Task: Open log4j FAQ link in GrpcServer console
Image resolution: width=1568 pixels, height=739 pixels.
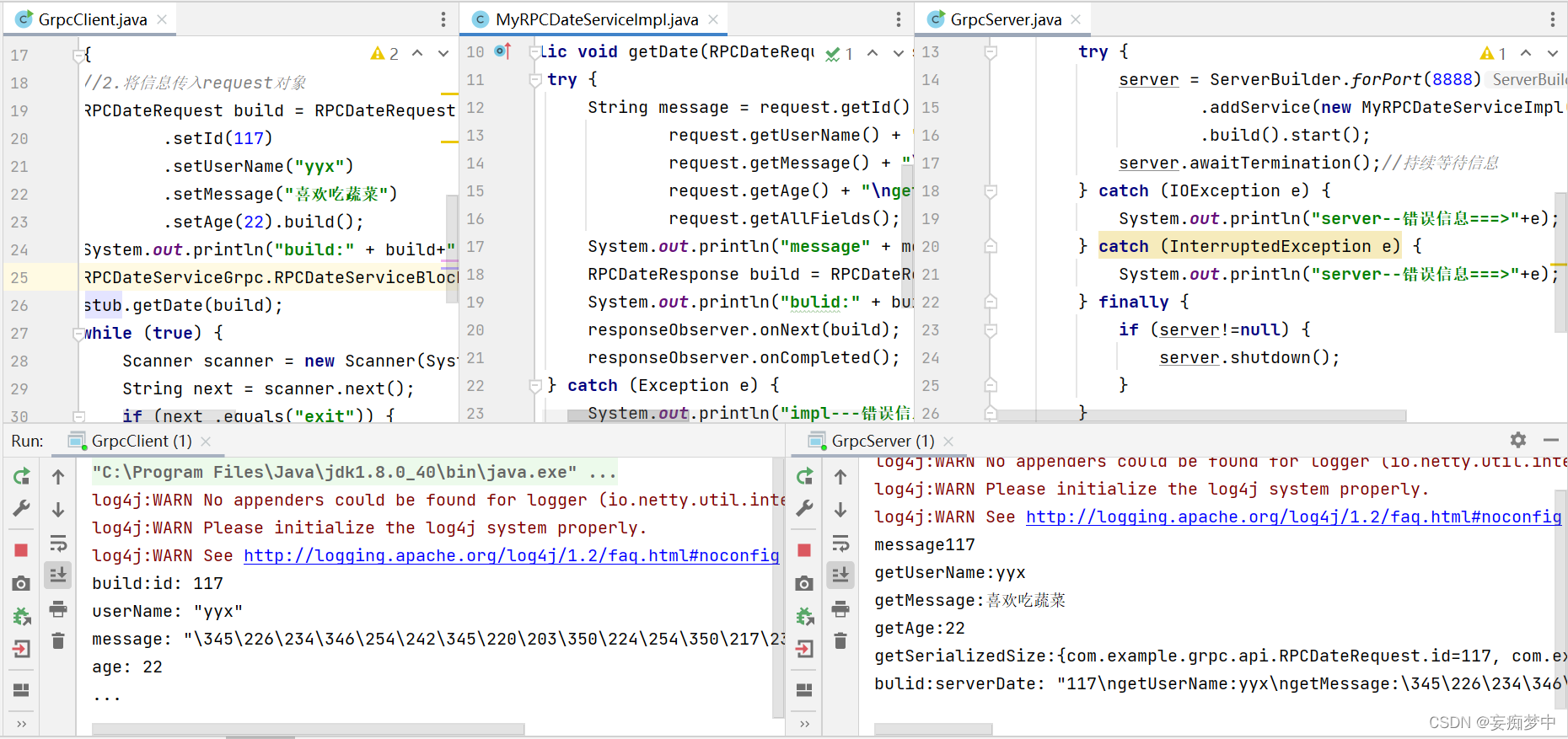Action: point(1293,517)
